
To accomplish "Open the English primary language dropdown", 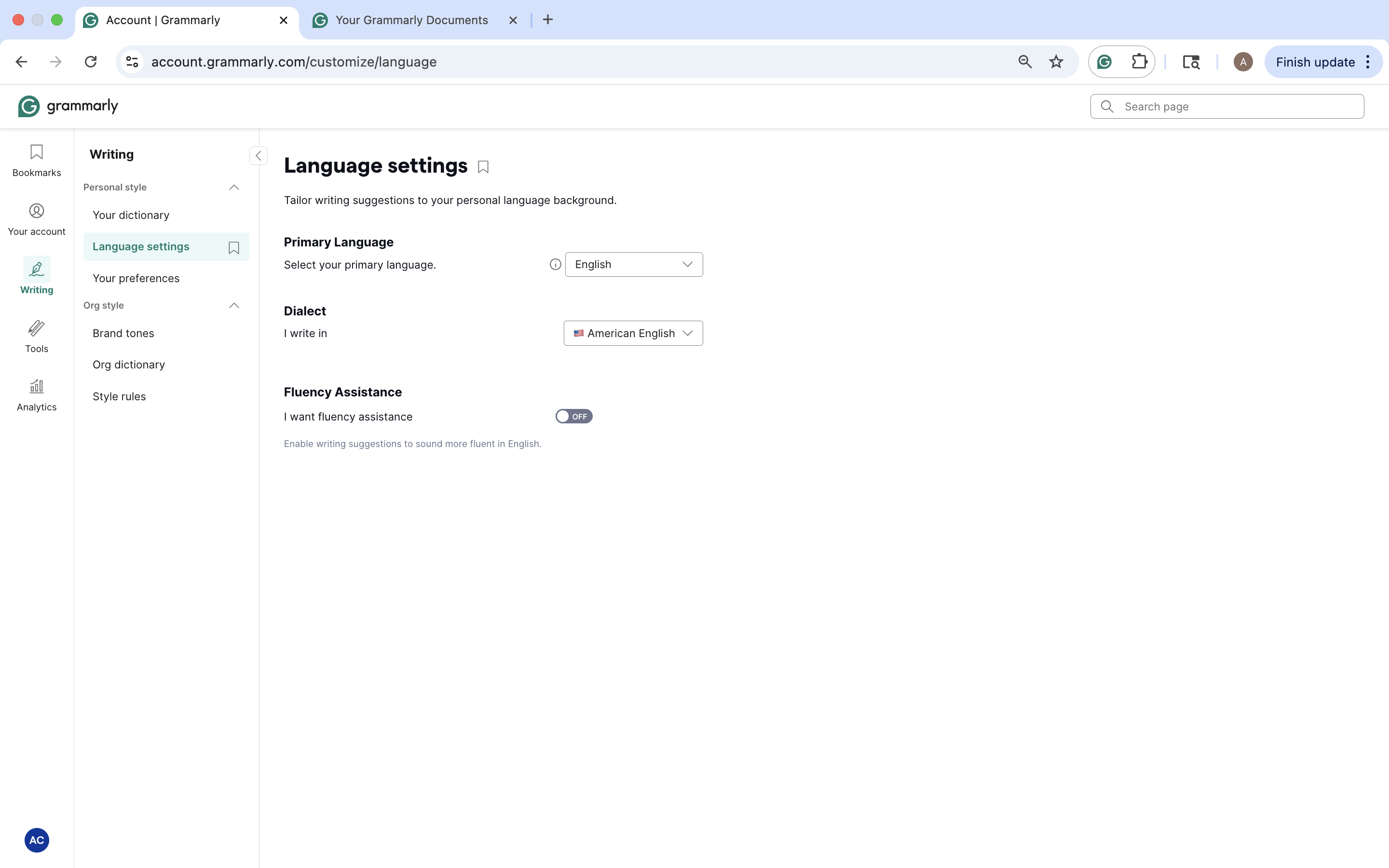I will pos(633,264).
